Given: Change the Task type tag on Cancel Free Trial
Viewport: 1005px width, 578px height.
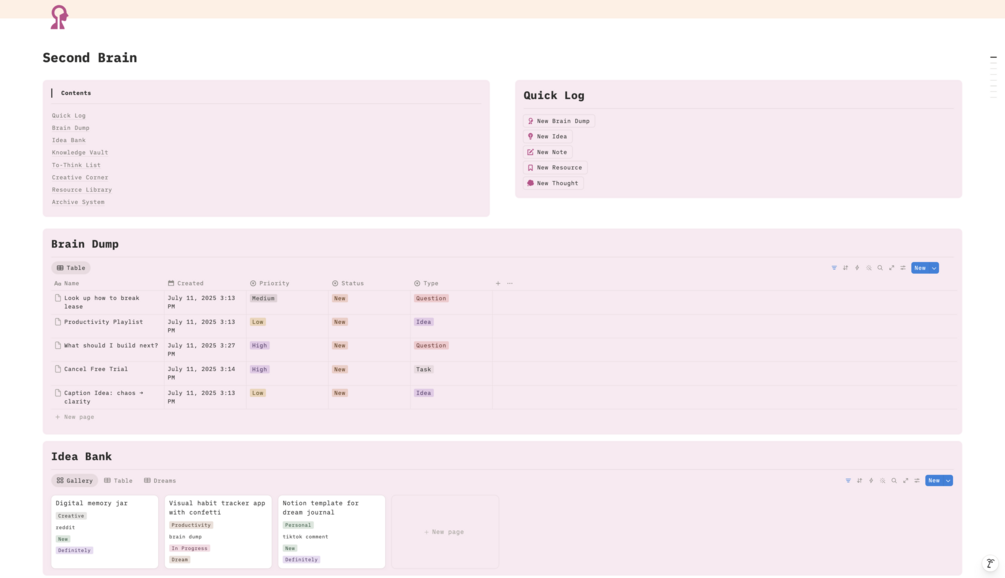Looking at the screenshot, I should [424, 370].
